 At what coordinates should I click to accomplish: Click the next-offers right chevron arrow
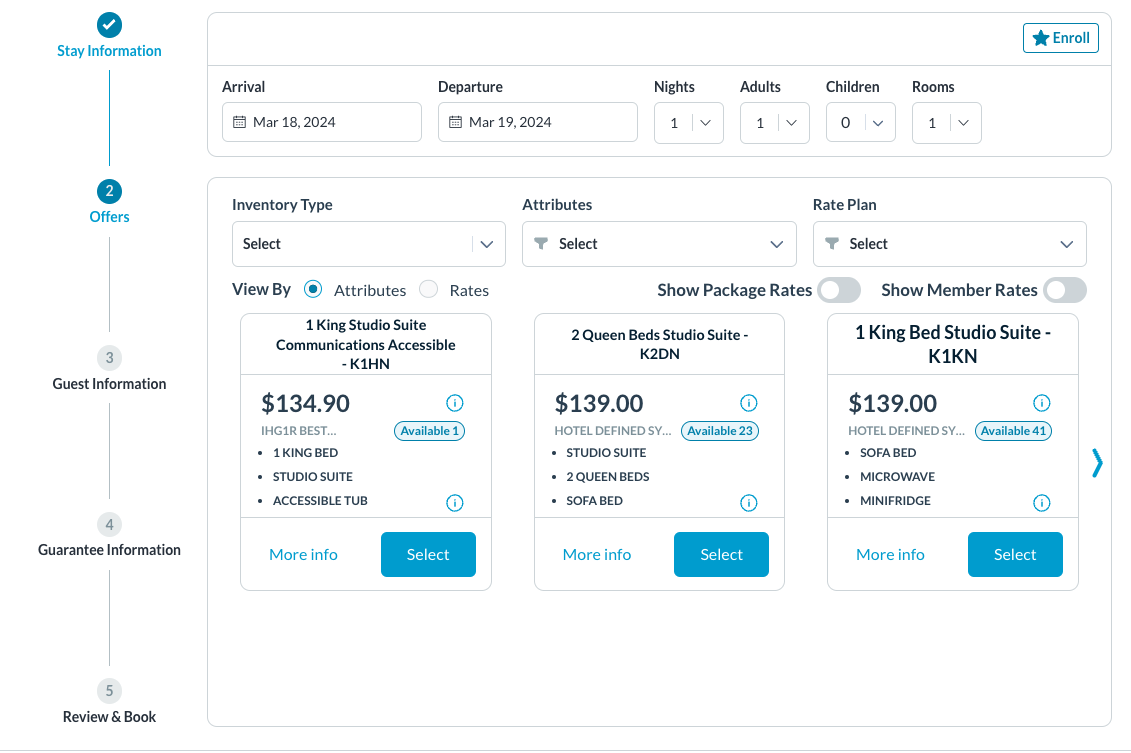pos(1097,462)
